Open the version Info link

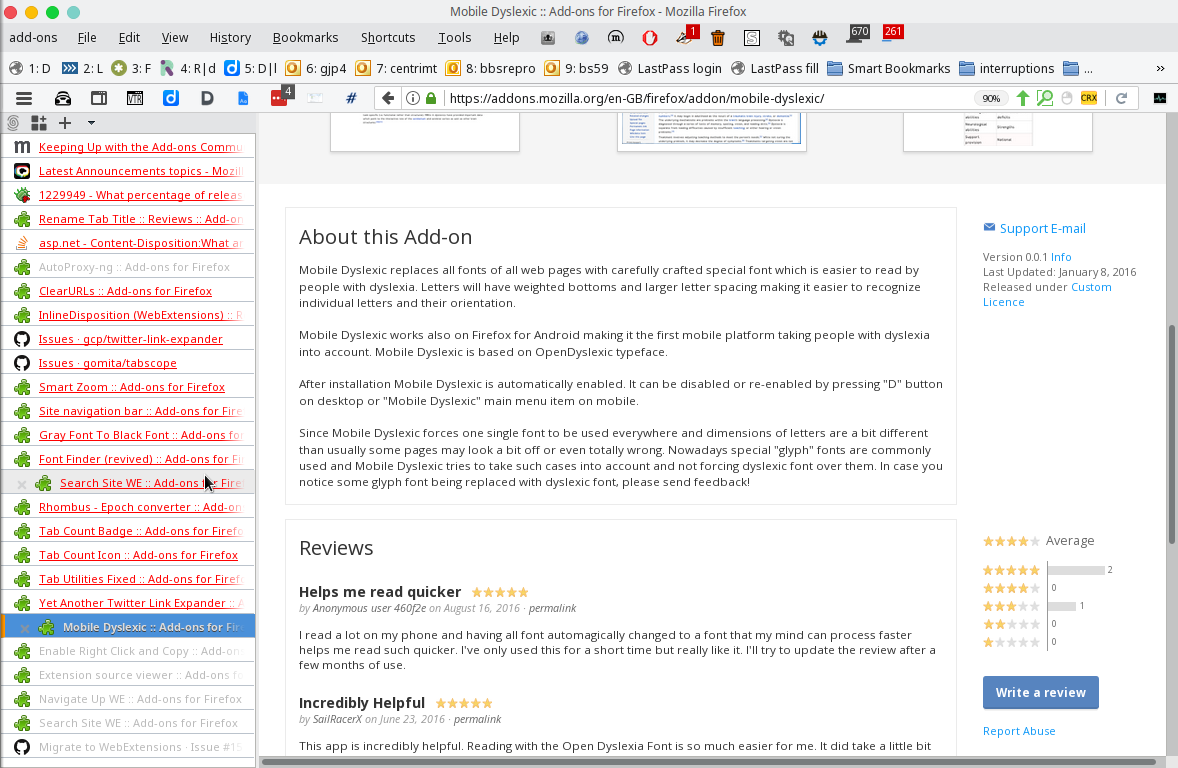pos(1061,257)
